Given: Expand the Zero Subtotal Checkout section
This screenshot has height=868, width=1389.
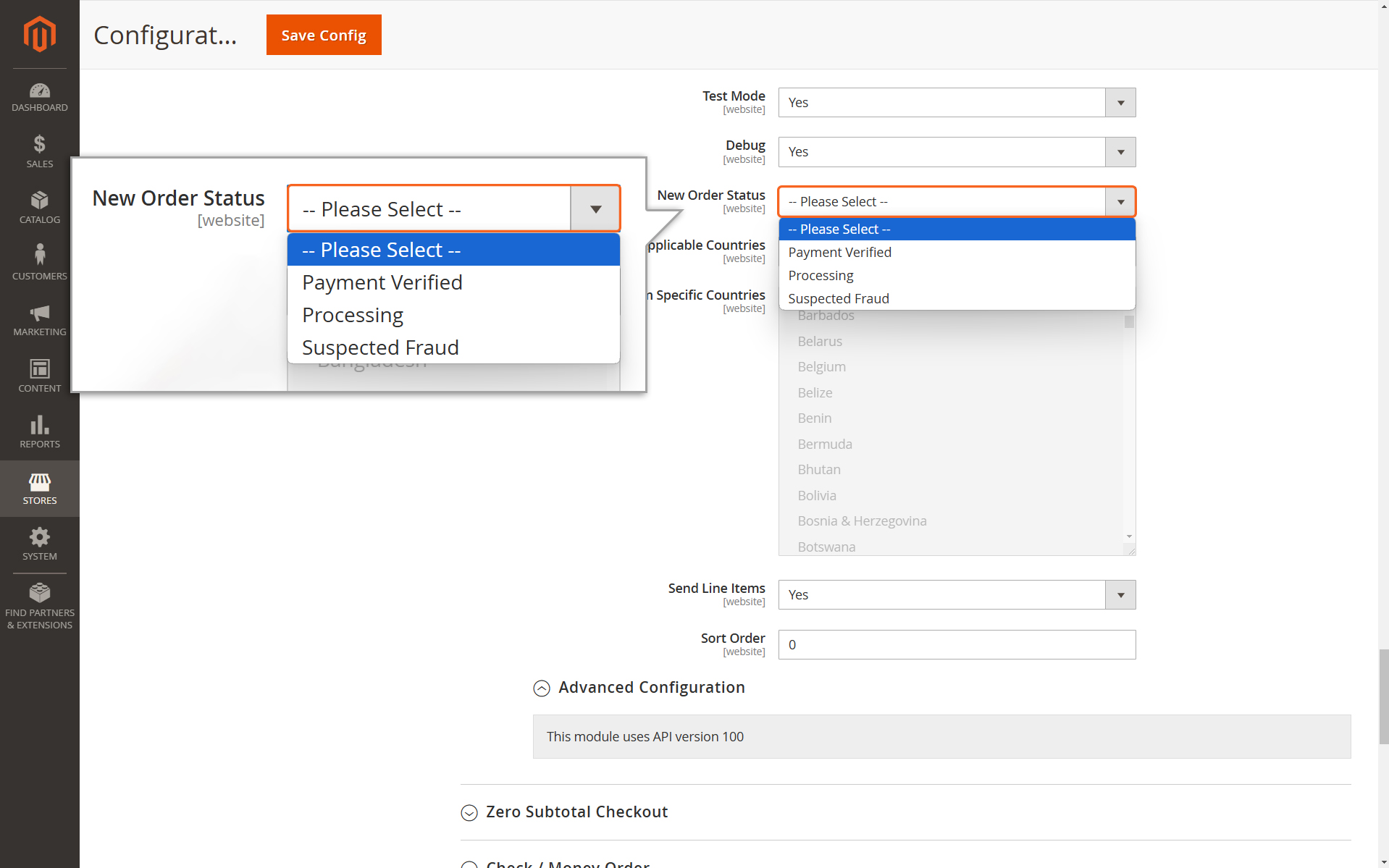Looking at the screenshot, I should [564, 812].
